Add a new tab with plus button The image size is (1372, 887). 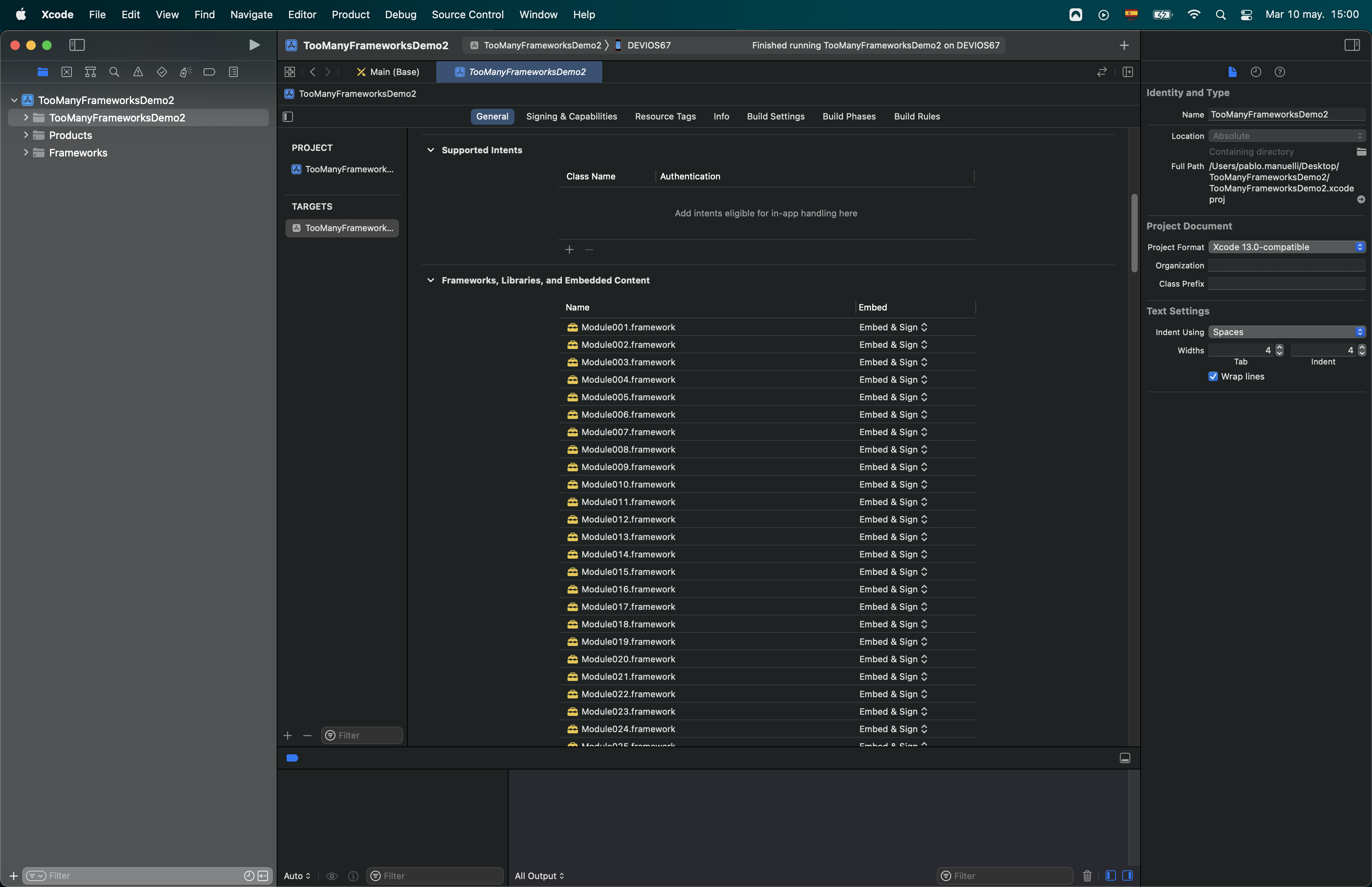1124,45
